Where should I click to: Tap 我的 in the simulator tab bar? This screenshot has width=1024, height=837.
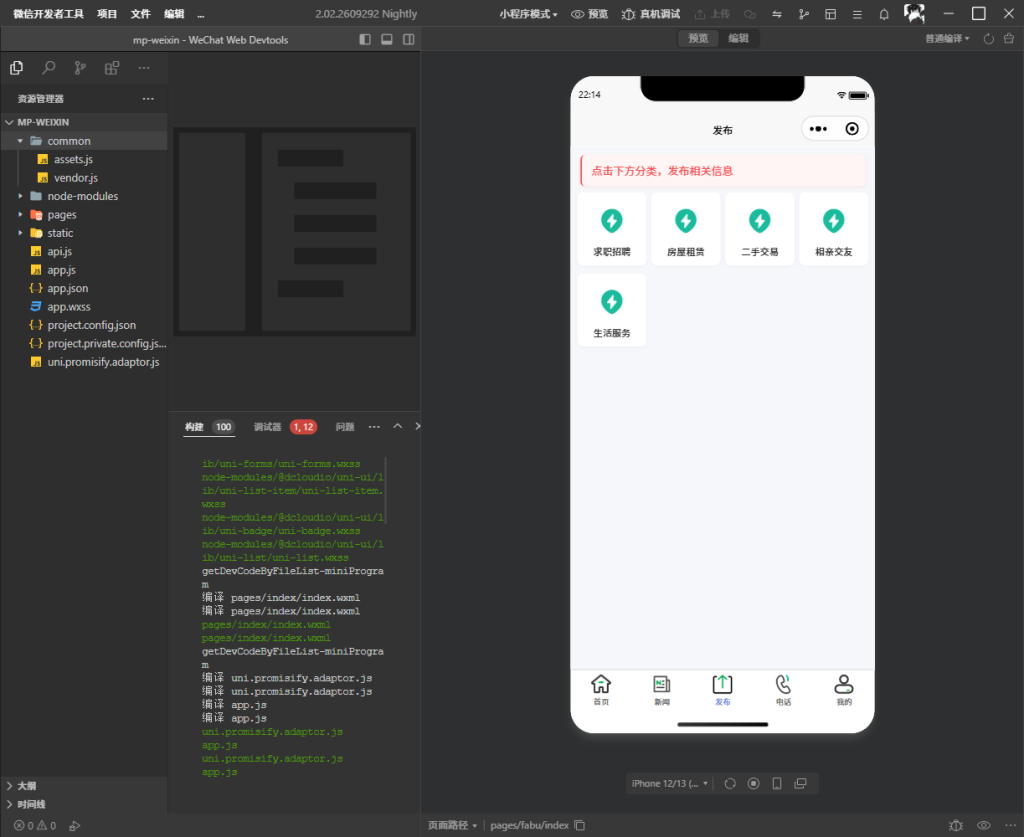point(844,691)
